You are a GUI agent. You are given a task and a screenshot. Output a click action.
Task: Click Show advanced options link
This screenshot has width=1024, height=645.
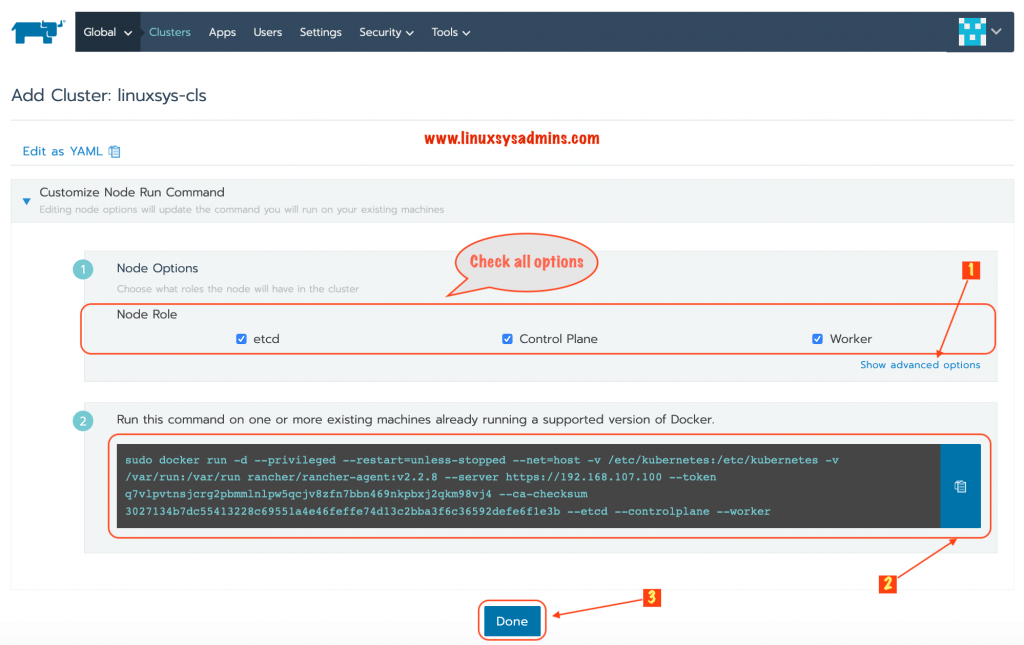920,365
